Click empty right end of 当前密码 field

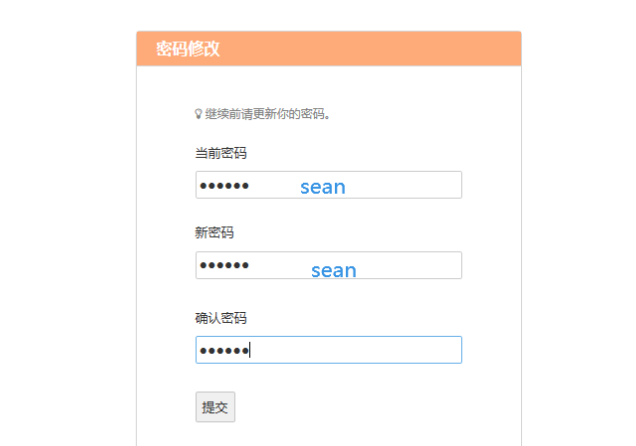tap(440, 185)
